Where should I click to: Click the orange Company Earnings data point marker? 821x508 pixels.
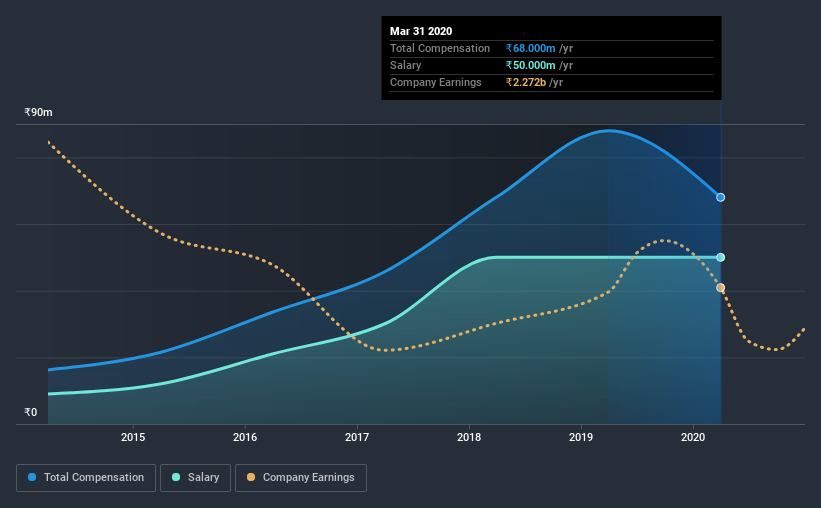[720, 288]
